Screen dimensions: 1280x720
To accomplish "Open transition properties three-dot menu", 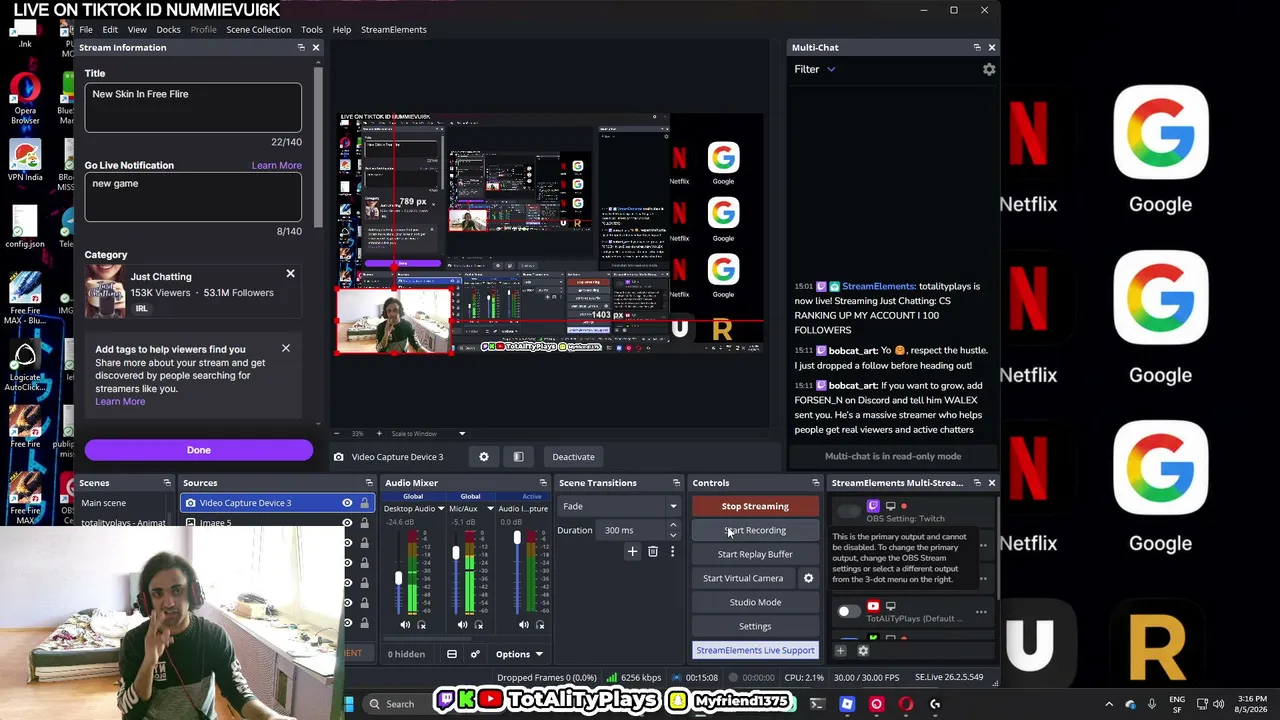I will click(x=672, y=551).
